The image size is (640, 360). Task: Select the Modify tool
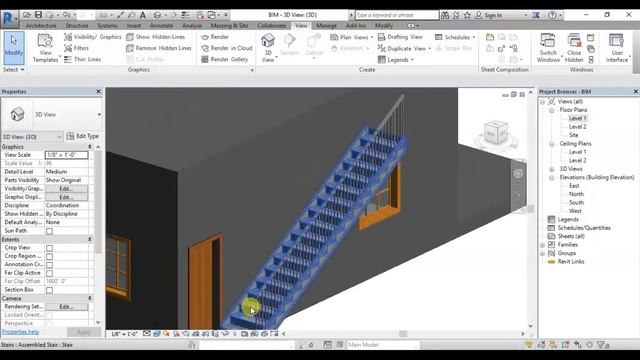13,48
